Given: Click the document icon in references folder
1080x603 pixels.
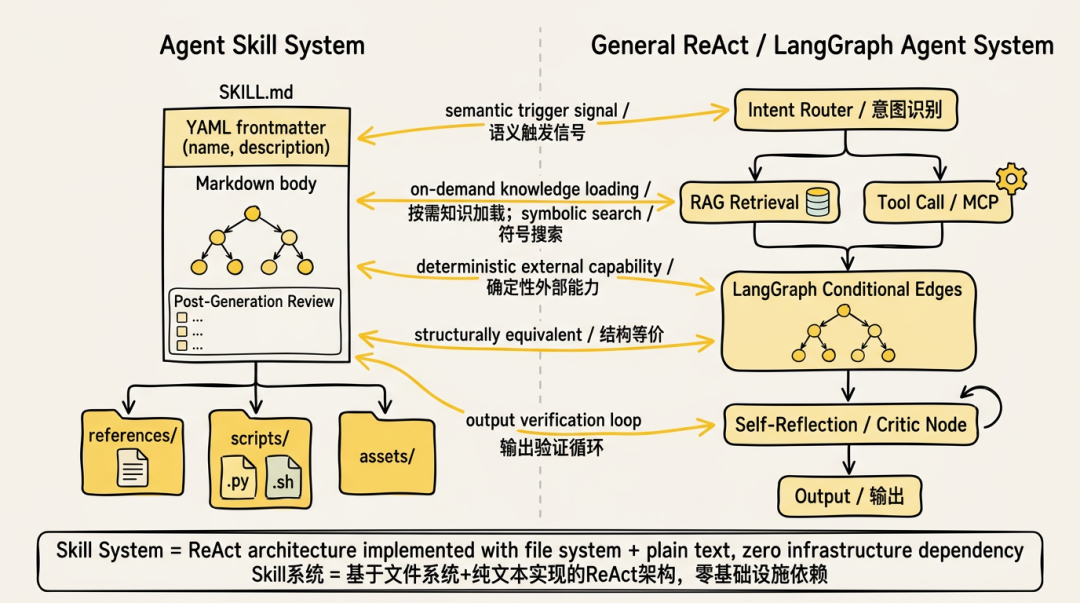Looking at the screenshot, I should [x=132, y=468].
